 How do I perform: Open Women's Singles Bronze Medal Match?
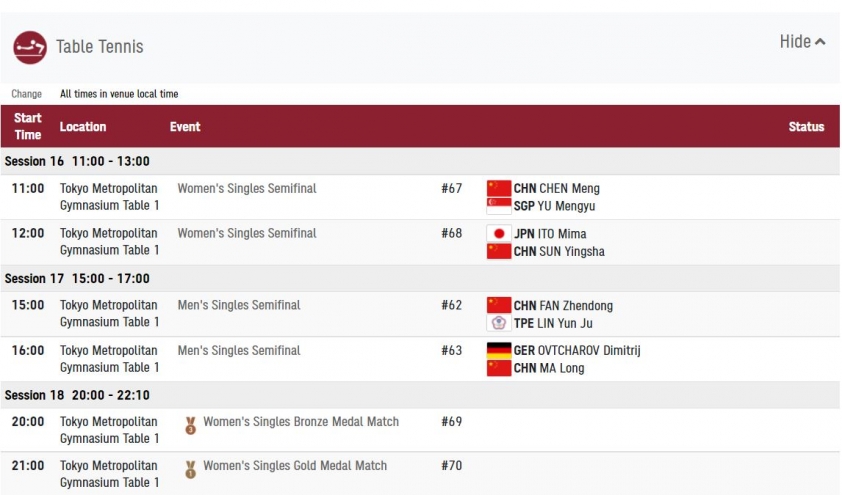pyautogui.click(x=301, y=421)
